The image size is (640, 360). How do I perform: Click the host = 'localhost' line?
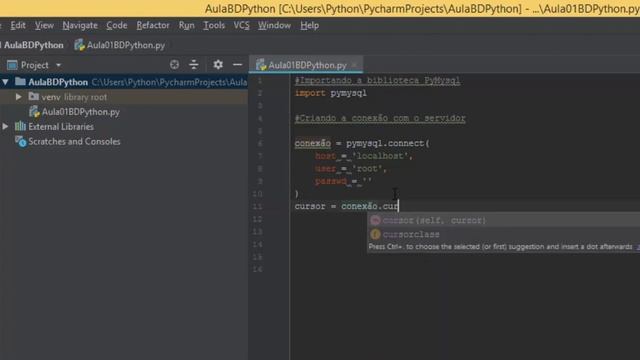coord(364,156)
